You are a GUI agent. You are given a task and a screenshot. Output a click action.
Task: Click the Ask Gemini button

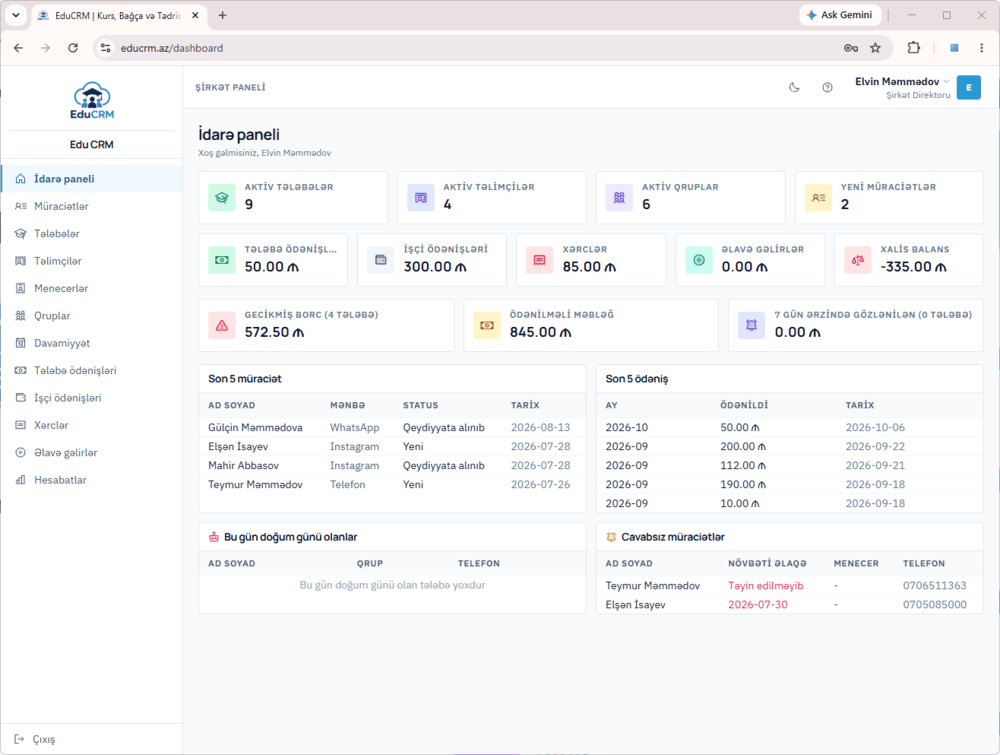pyautogui.click(x=840, y=15)
